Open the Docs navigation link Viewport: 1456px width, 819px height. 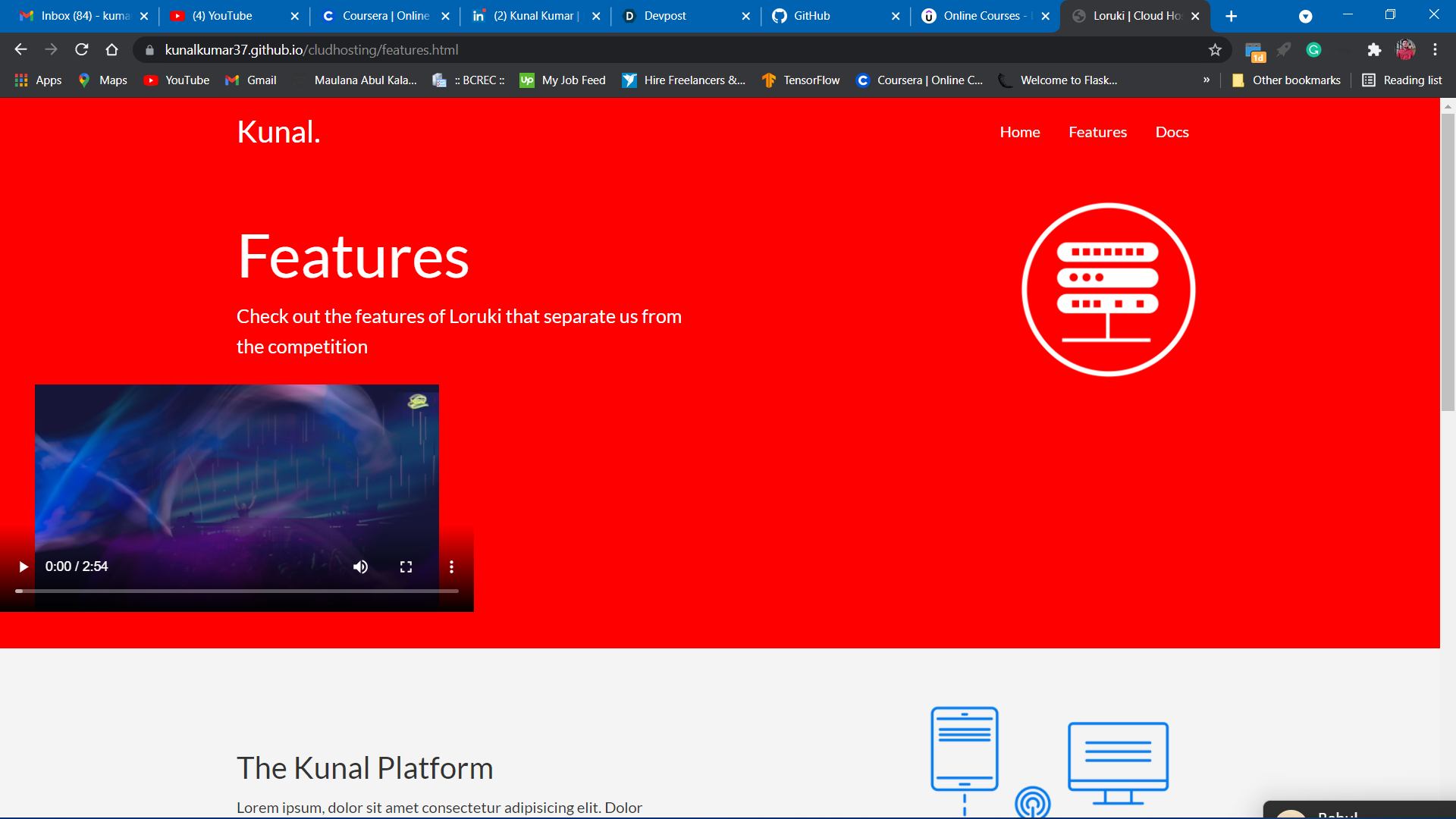click(1172, 132)
